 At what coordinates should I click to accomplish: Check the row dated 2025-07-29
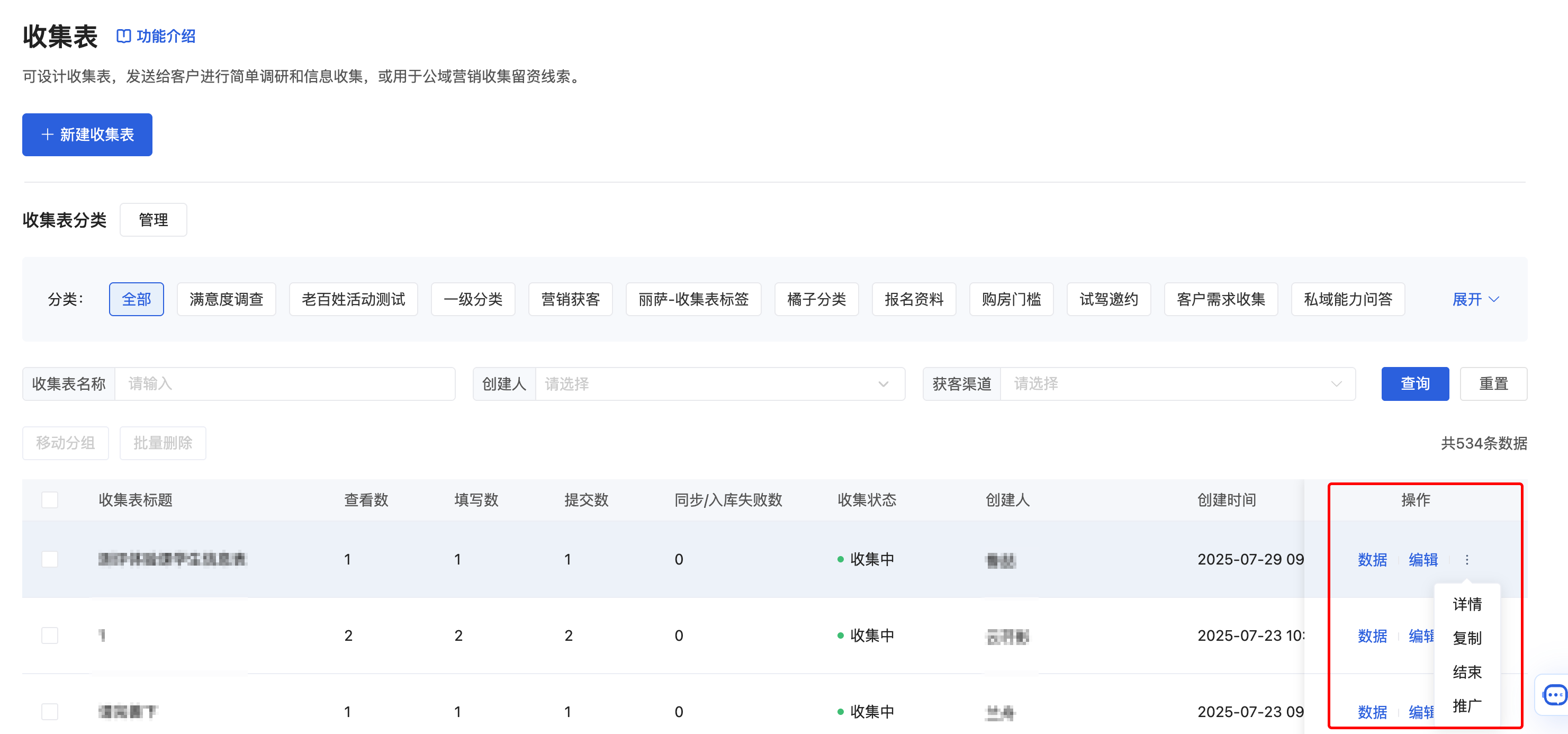pyautogui.click(x=50, y=559)
